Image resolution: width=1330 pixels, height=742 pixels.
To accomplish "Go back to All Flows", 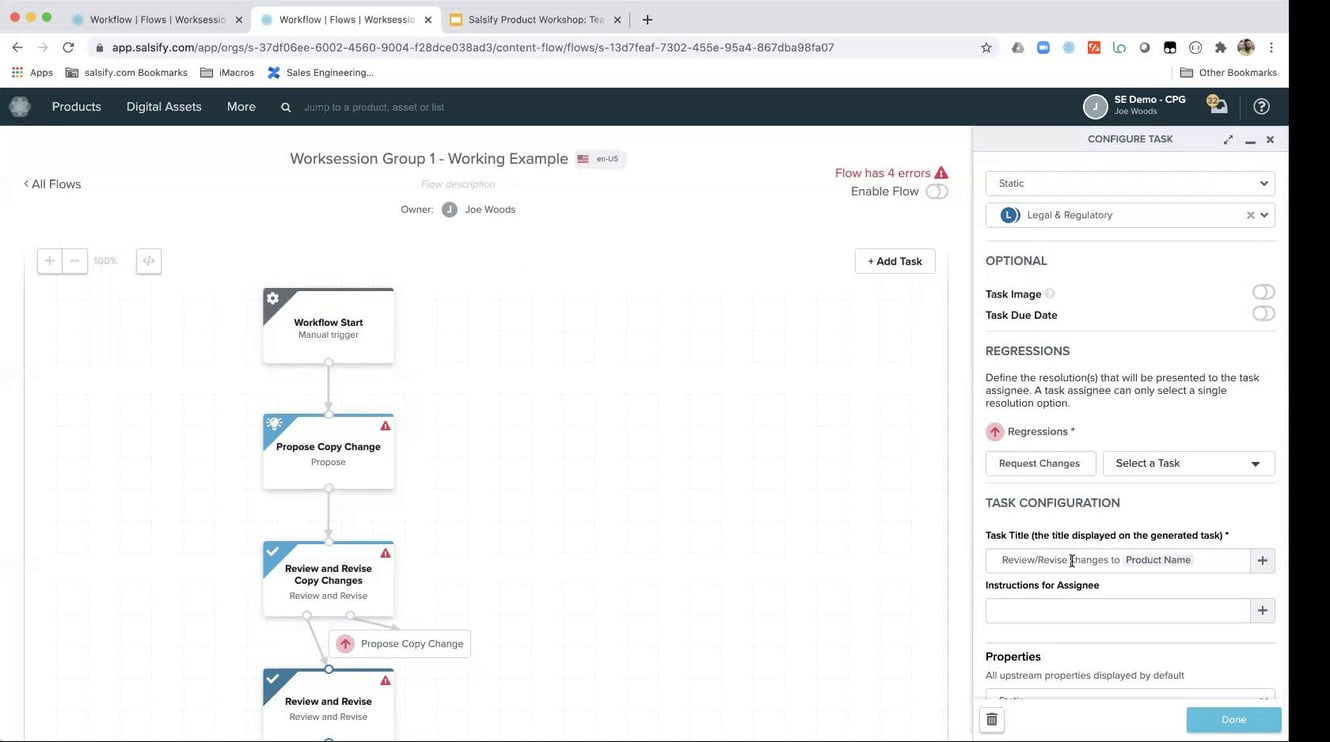I will 52,184.
